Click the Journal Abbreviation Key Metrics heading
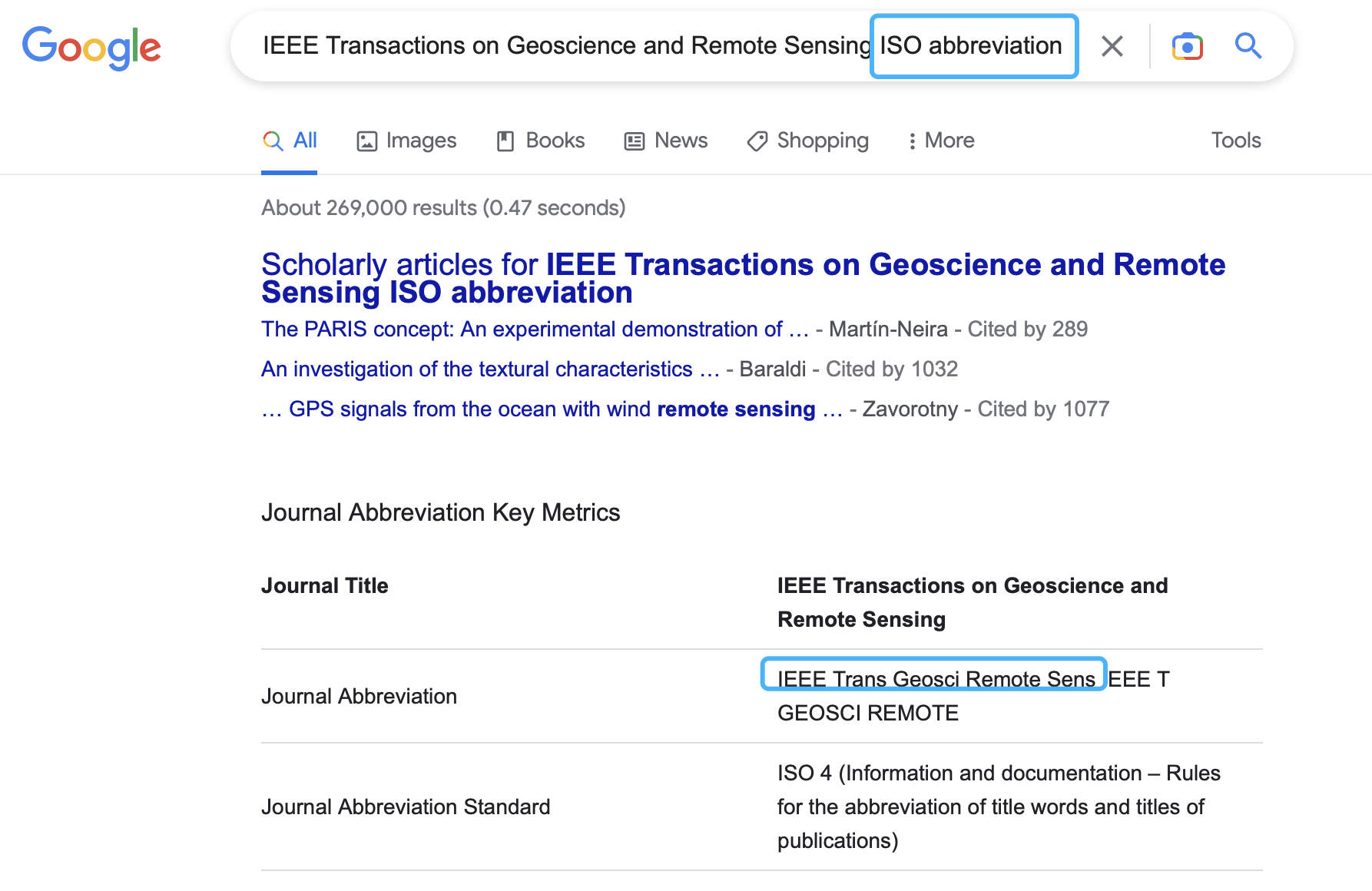Image resolution: width=1372 pixels, height=891 pixels. coord(440,512)
